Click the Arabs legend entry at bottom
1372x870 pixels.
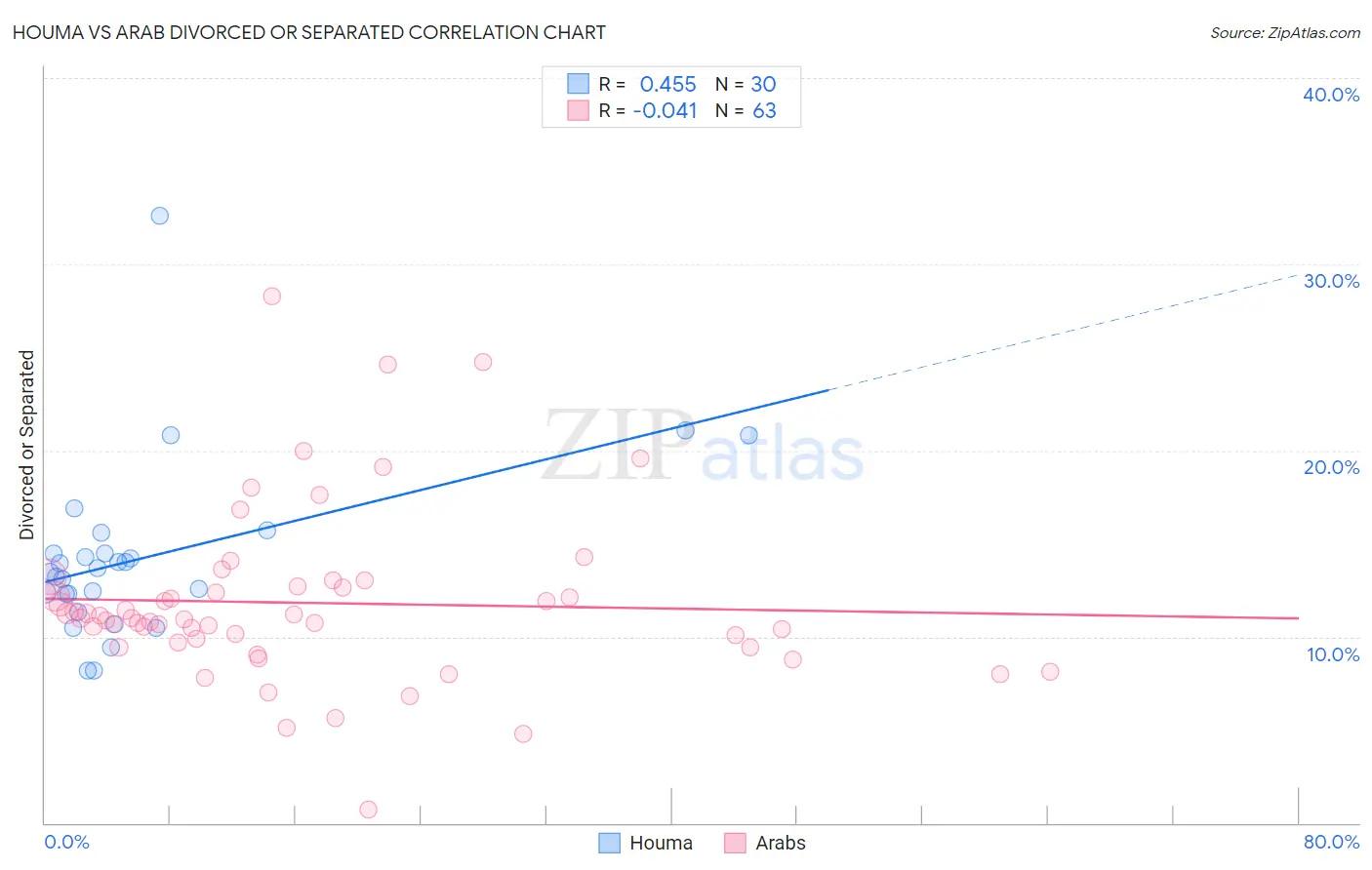[x=765, y=843]
